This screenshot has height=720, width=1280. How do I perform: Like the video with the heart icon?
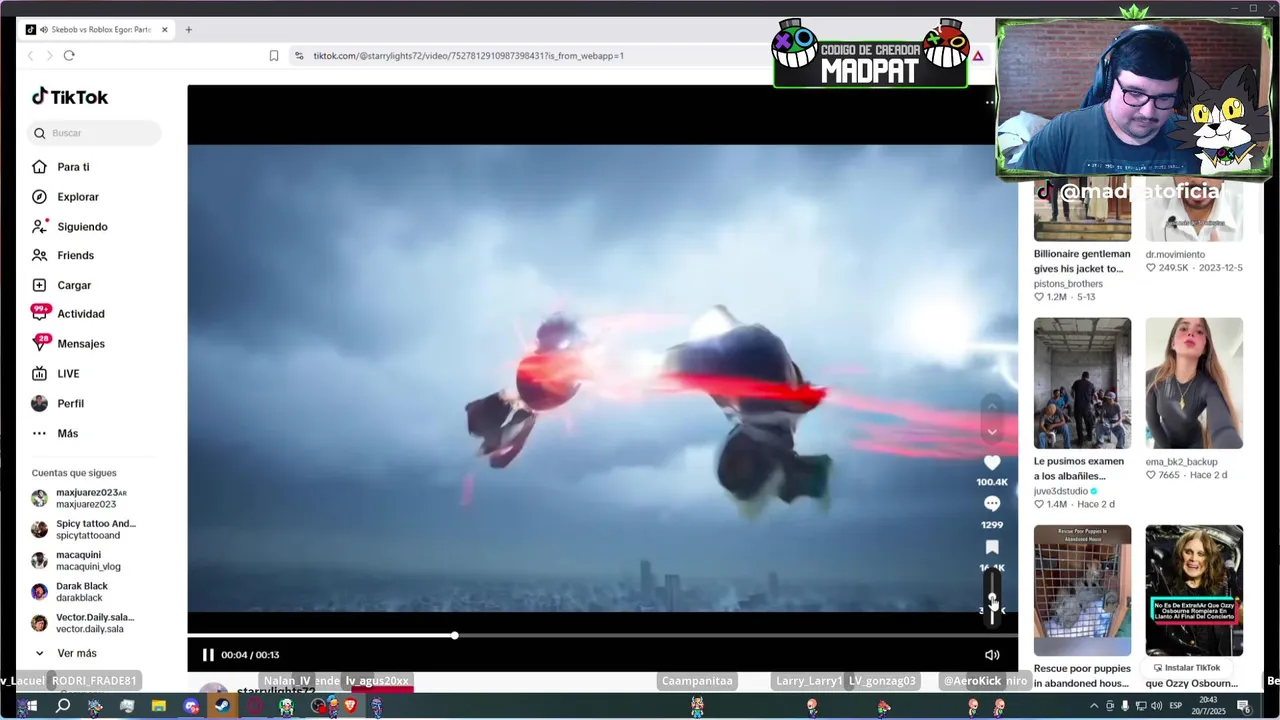[992, 463]
